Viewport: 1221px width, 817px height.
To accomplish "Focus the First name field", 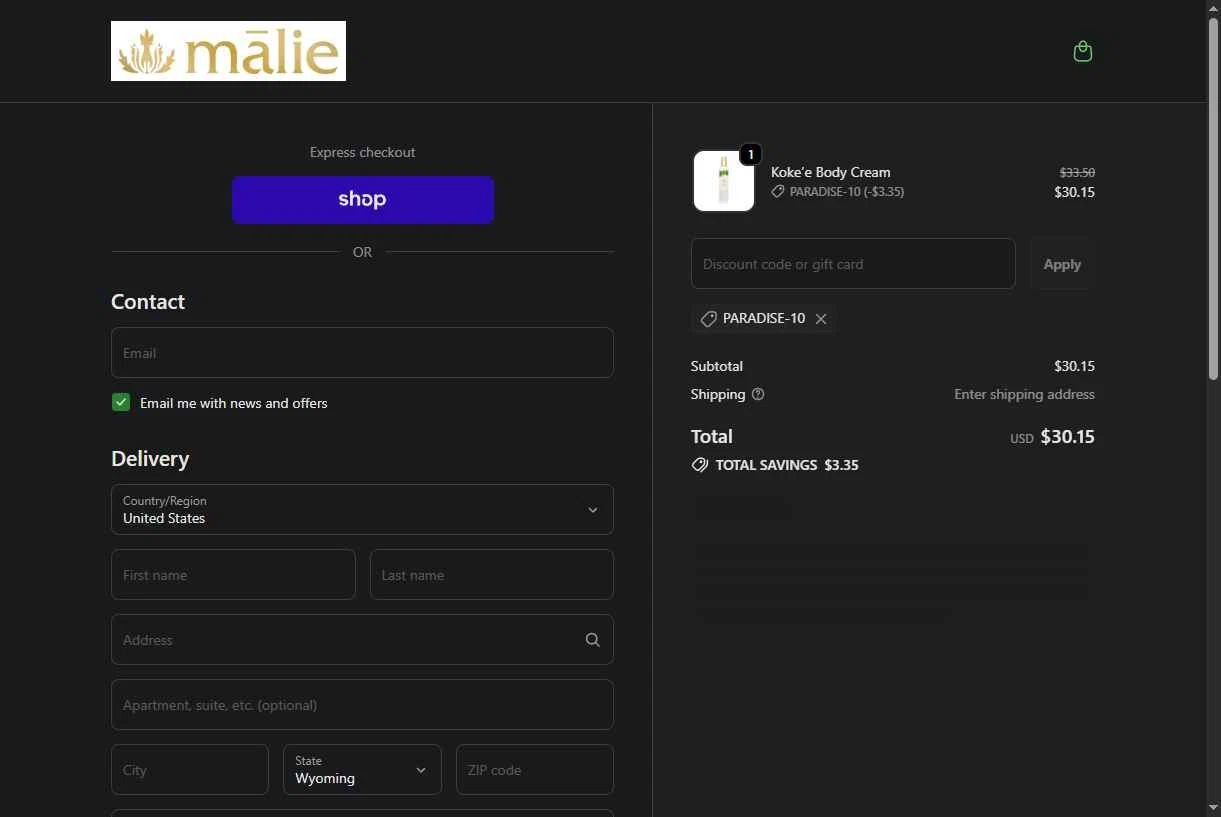I will coord(233,575).
